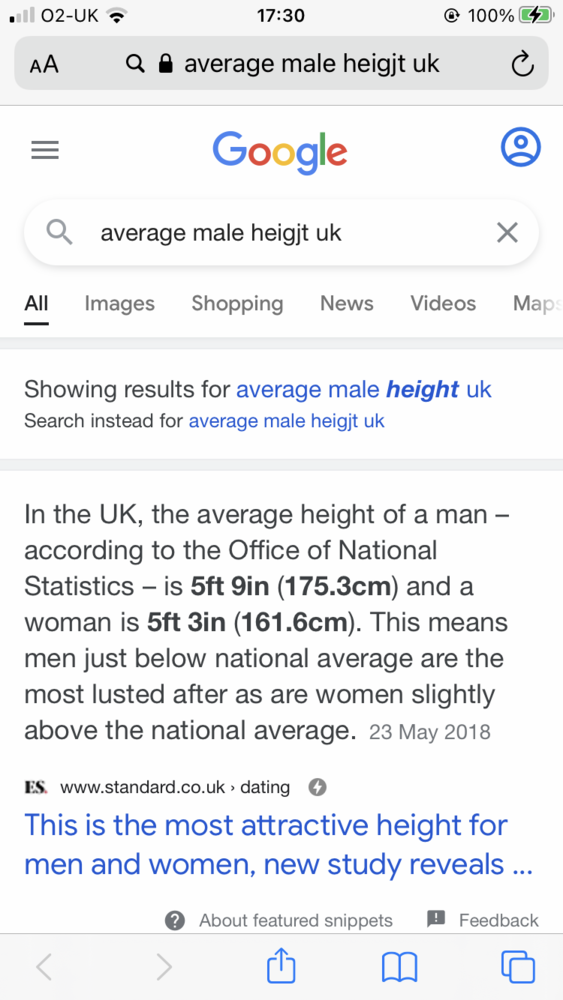Open About featured snippets help
563x1000 pixels.
[x=279, y=920]
